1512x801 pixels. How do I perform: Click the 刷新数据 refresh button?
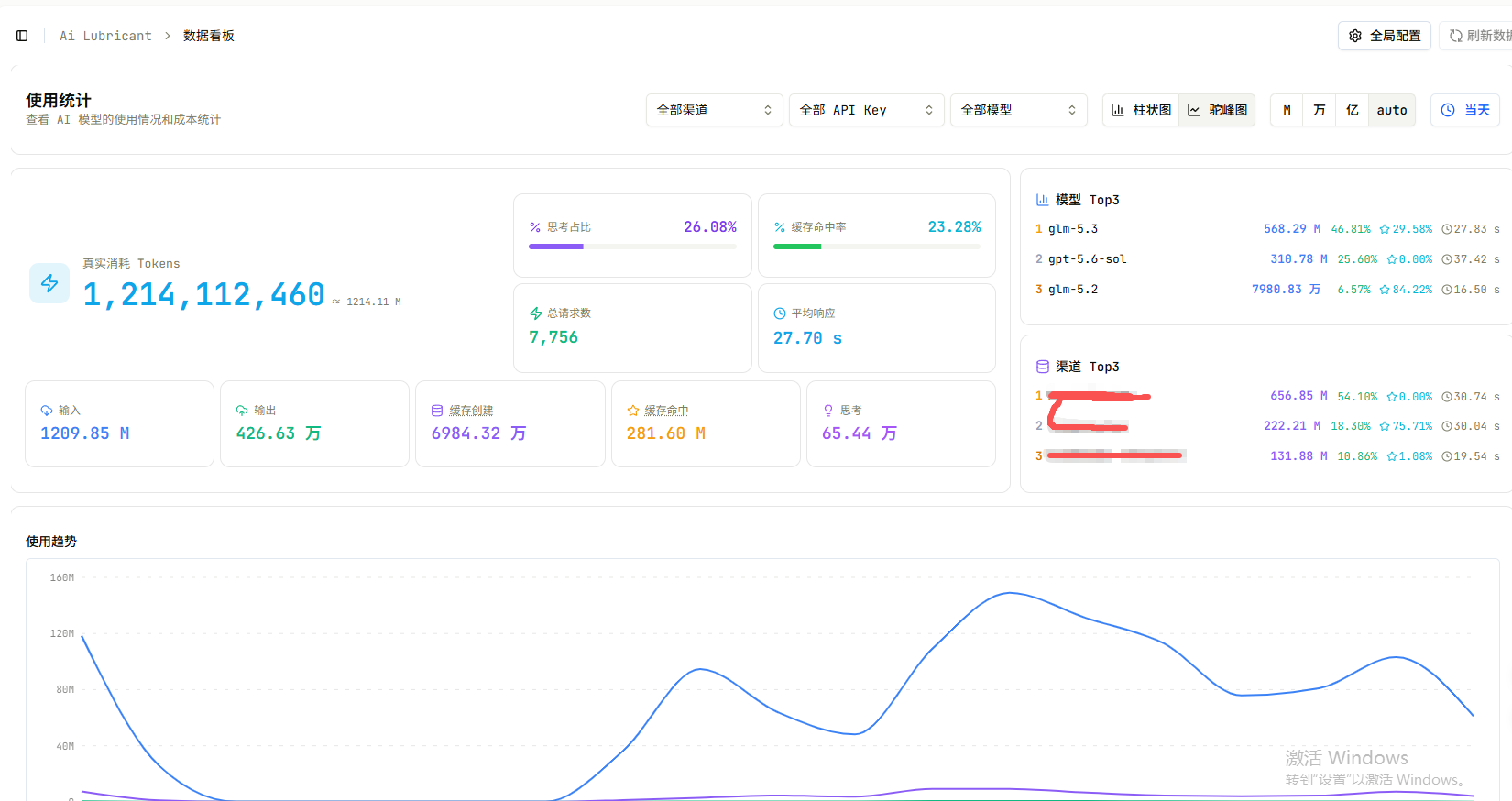pos(1475,36)
